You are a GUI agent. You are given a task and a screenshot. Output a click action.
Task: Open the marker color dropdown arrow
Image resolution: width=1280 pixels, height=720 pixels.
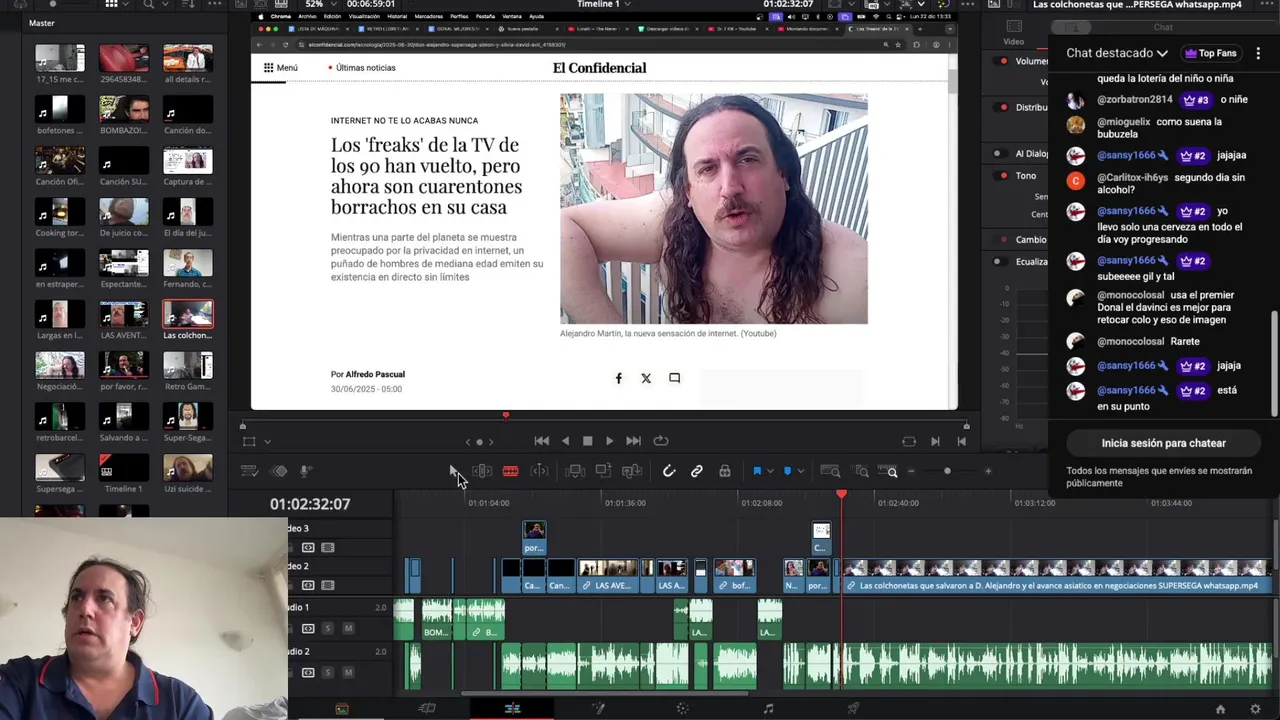tap(800, 471)
